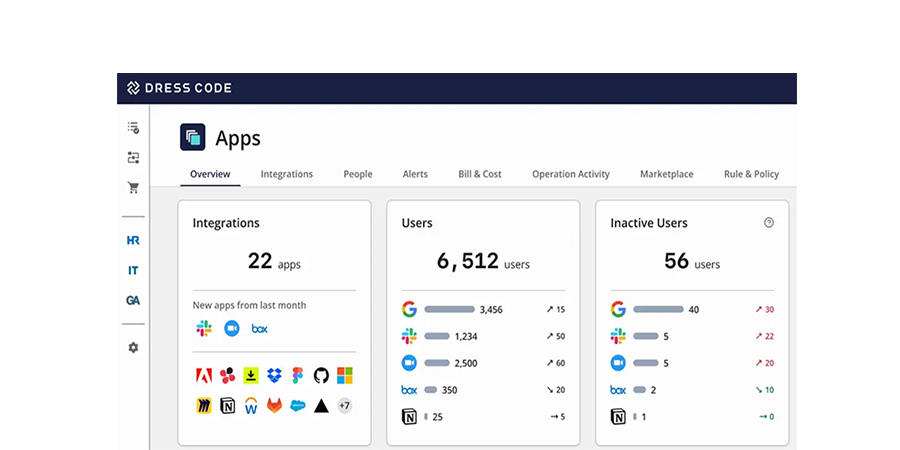900x450 pixels.
Task: Select the GA section in the sidebar
Action: (133, 300)
